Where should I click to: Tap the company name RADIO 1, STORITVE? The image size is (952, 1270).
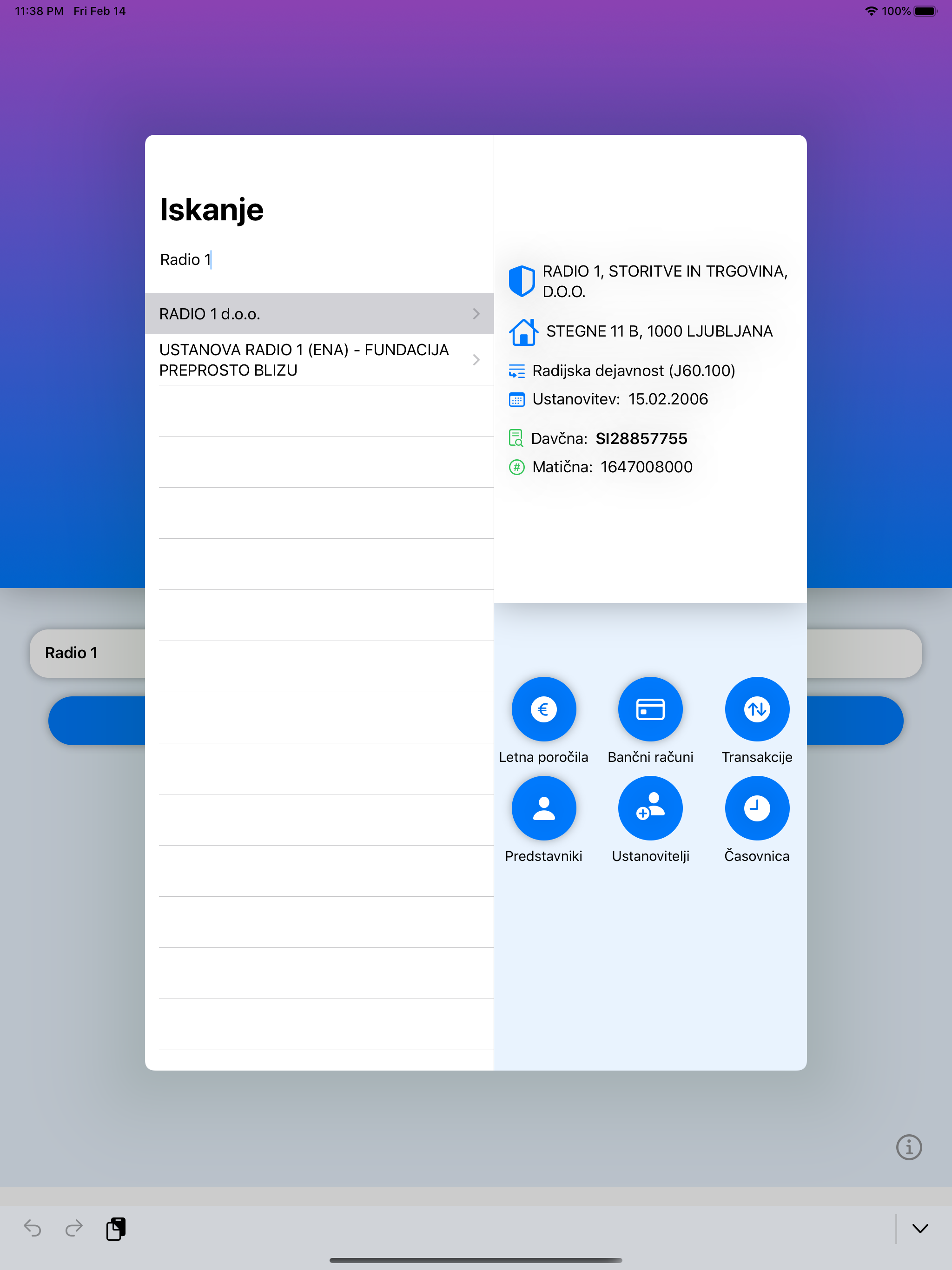[665, 281]
